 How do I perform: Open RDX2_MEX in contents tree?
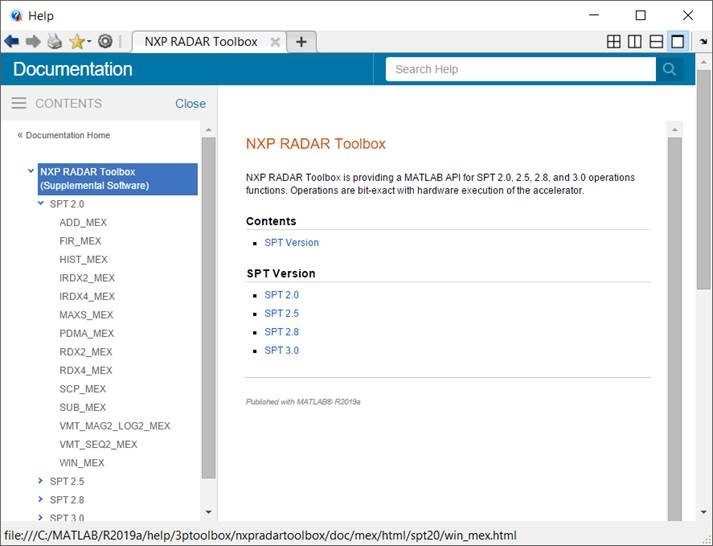point(85,352)
